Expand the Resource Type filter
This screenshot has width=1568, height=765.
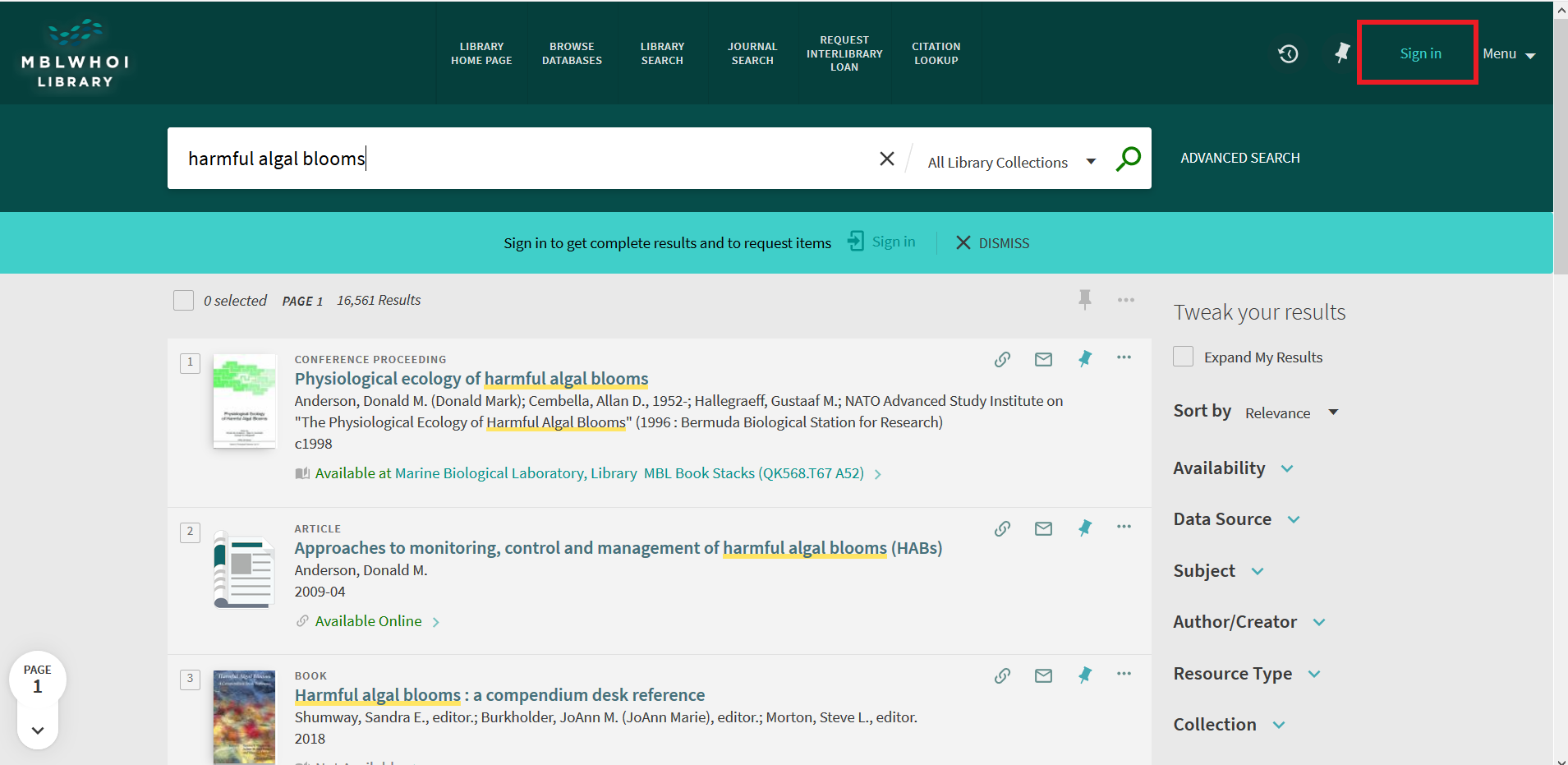click(x=1247, y=674)
